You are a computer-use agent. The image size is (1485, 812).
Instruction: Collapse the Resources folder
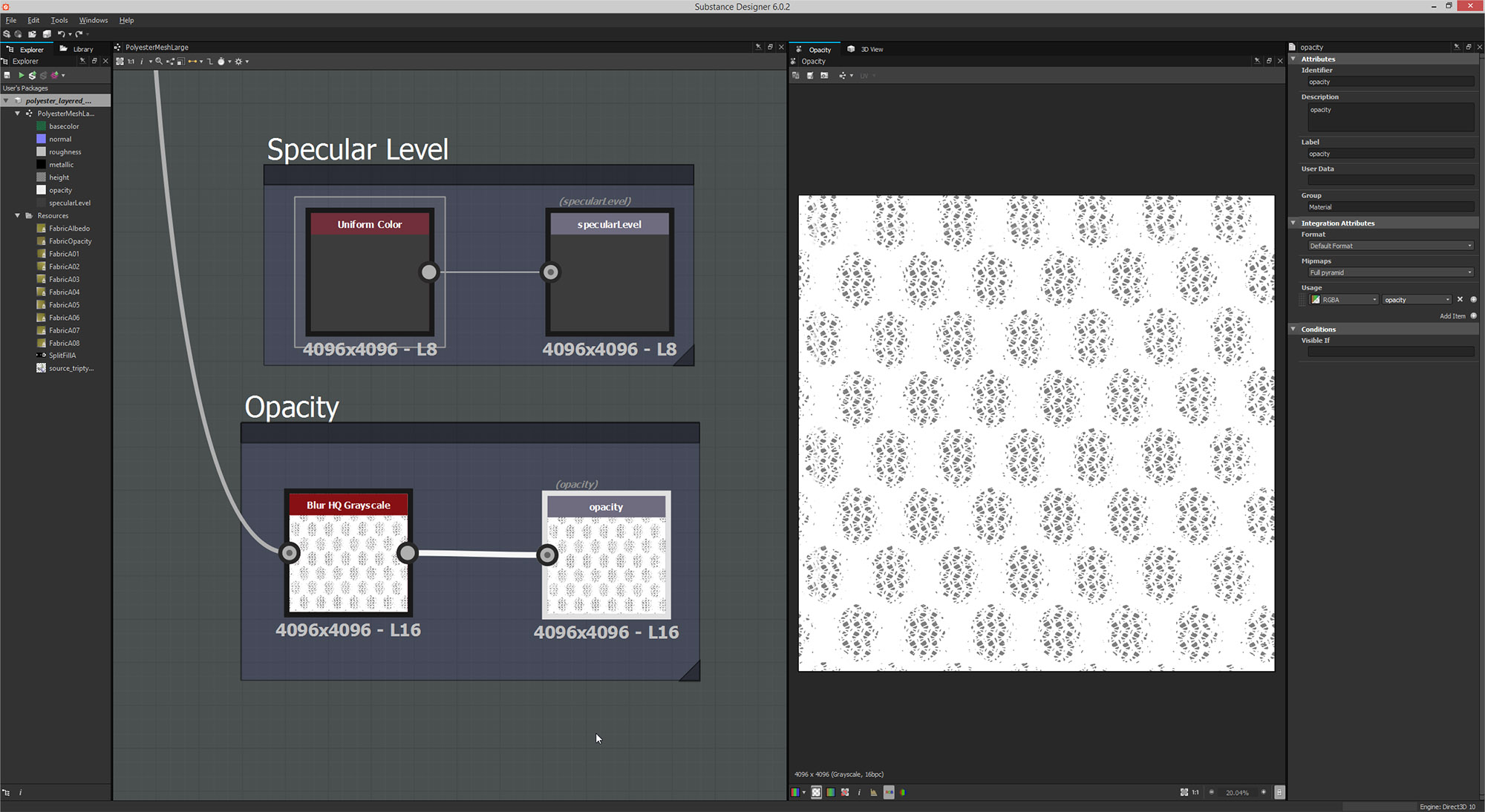[18, 216]
